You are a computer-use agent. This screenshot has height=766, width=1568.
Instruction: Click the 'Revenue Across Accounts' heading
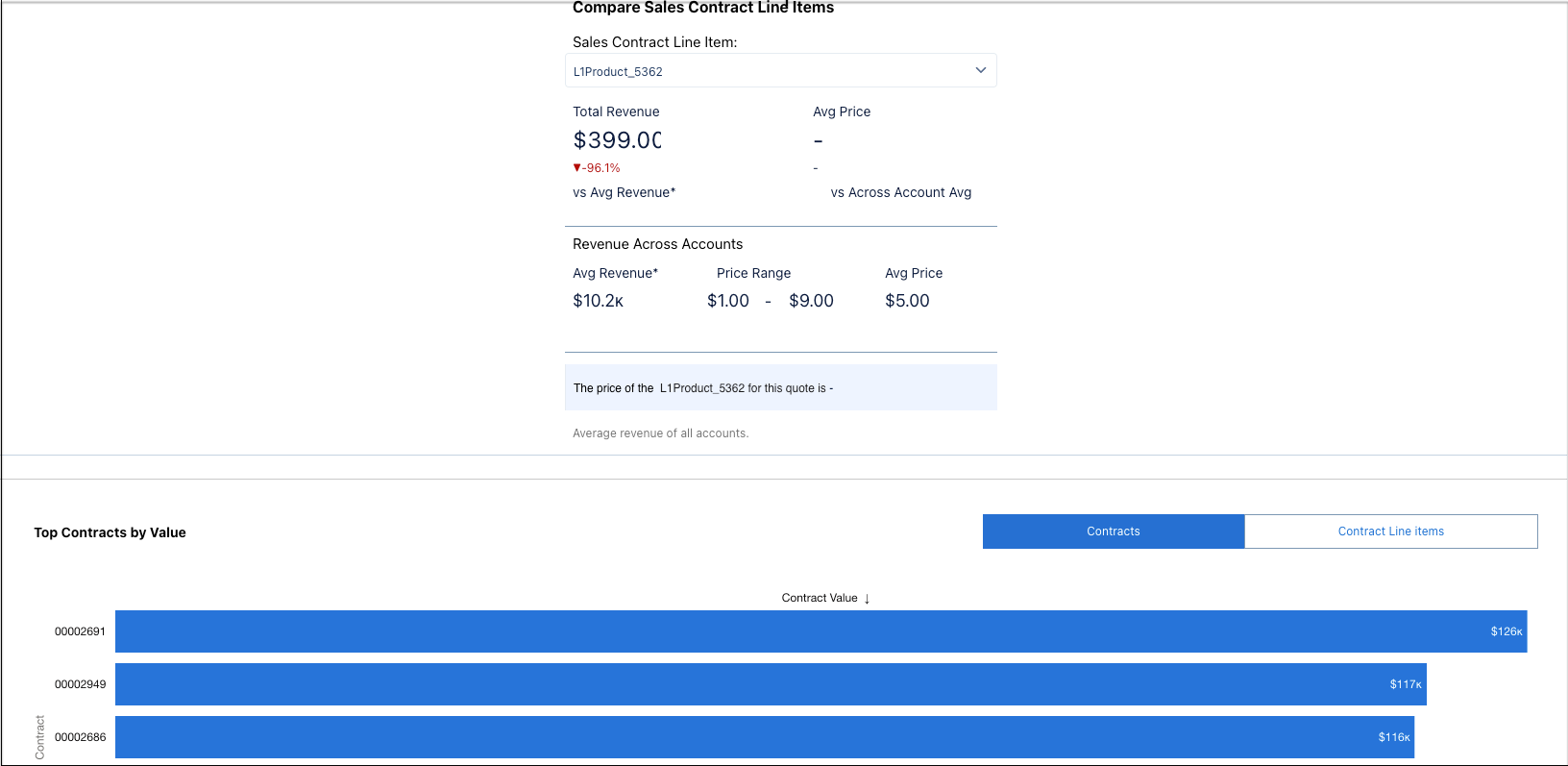[657, 244]
